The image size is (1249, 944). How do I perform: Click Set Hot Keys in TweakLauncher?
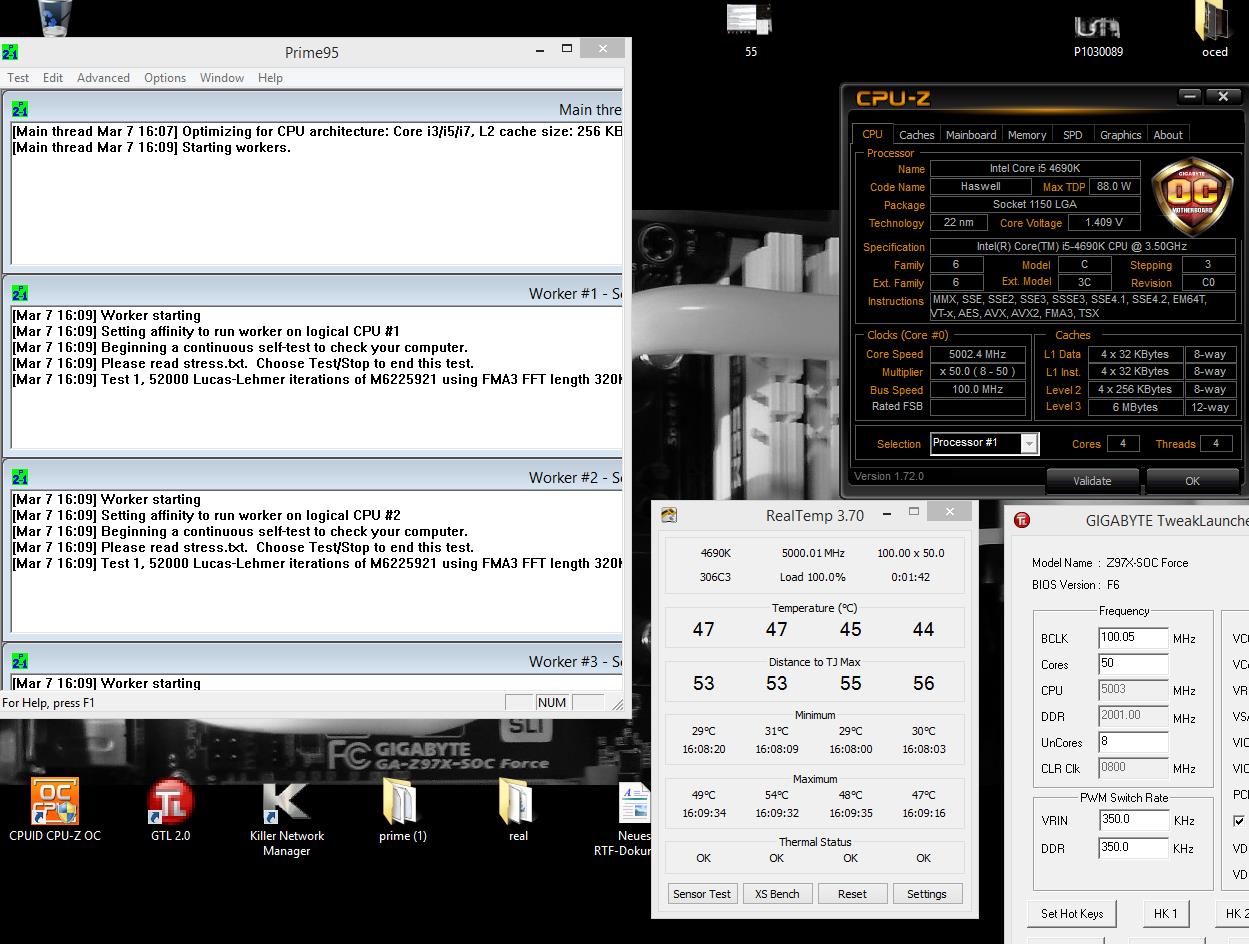tap(1072, 913)
